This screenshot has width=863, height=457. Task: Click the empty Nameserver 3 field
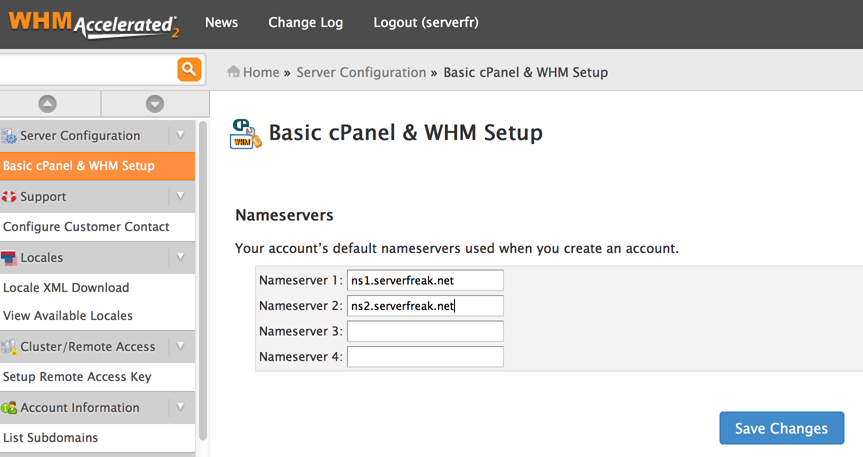tap(425, 331)
